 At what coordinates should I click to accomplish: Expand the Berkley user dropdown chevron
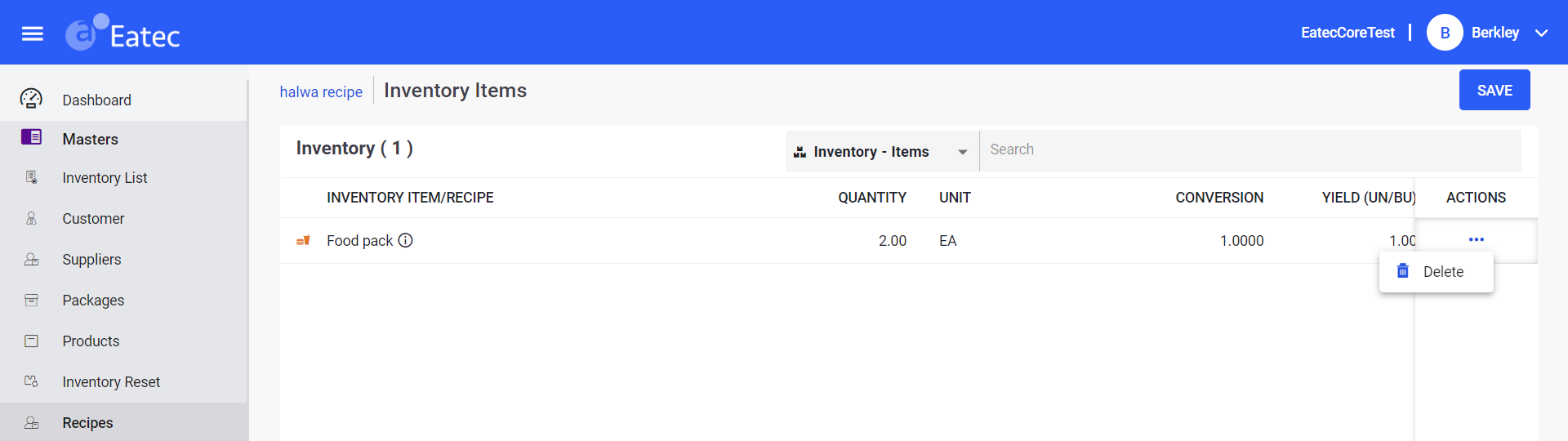point(1541,33)
